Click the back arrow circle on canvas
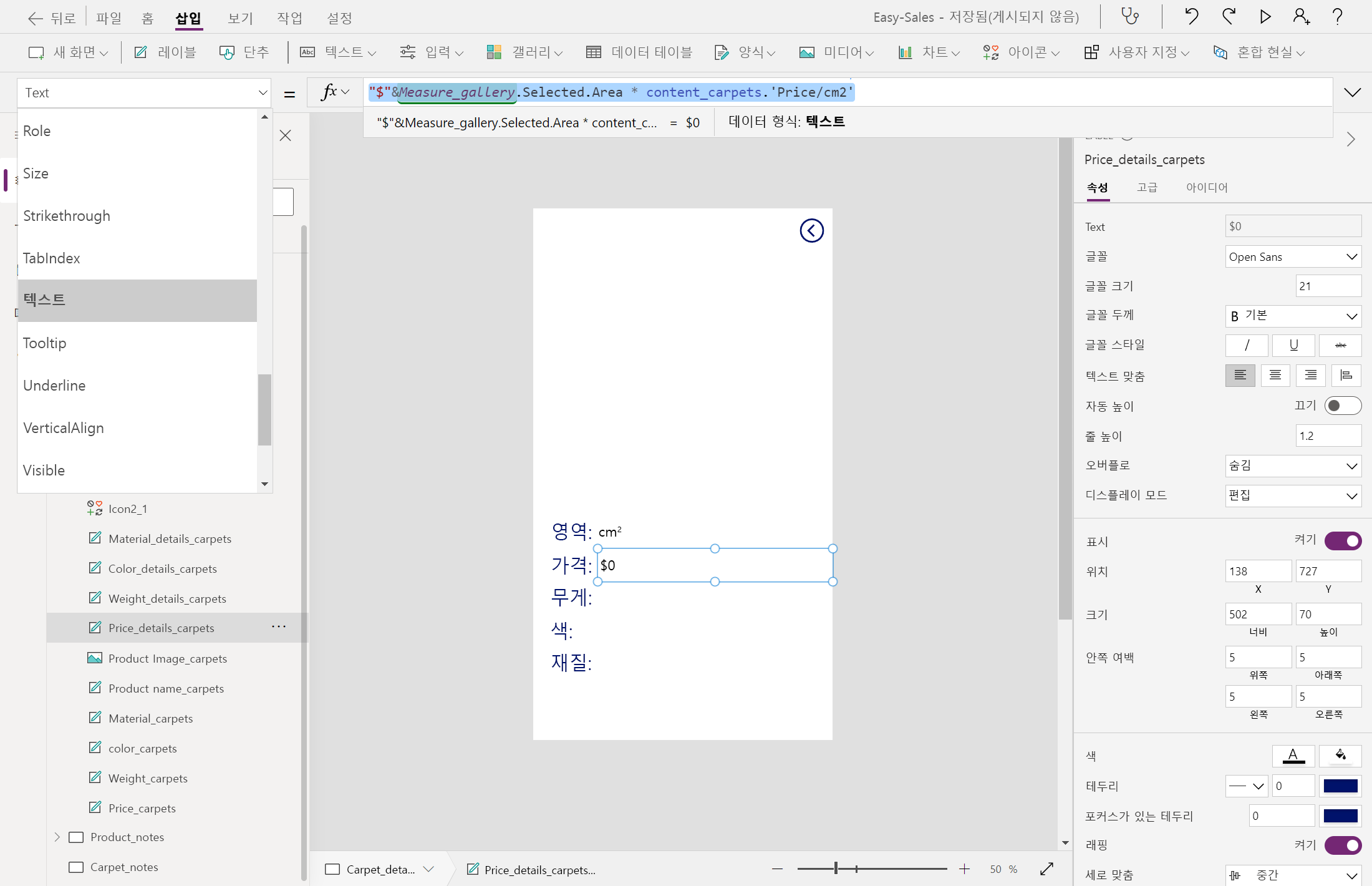This screenshot has width=1372, height=886. [x=811, y=231]
